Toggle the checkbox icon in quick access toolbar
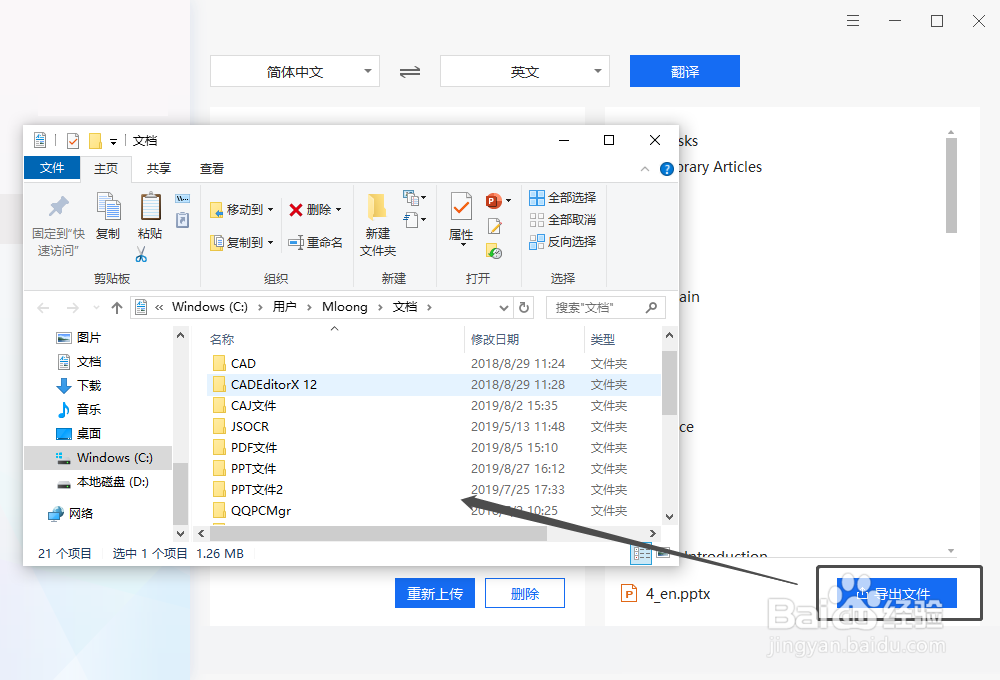 pos(72,140)
